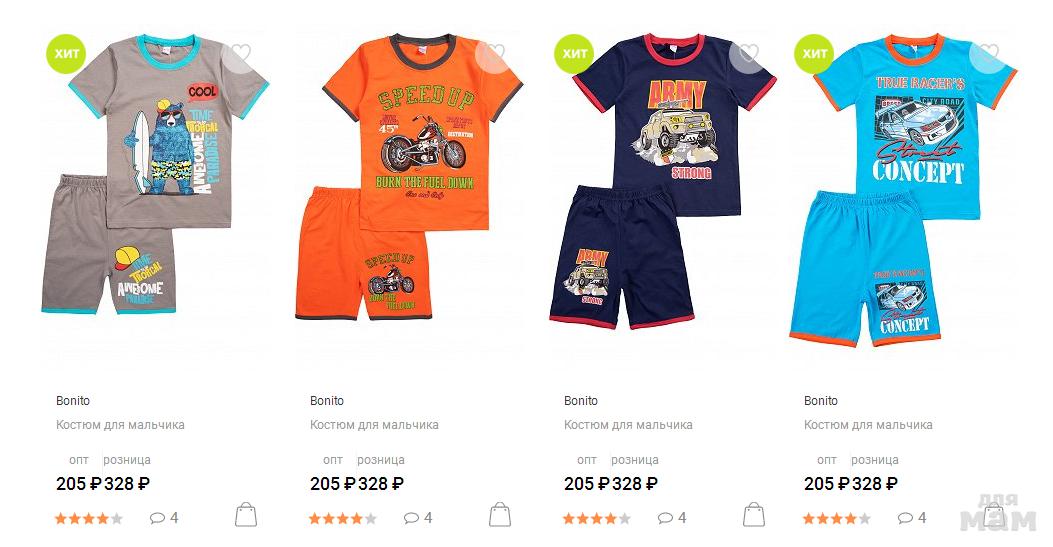View the navy Army Strong costume photo
The image size is (1053, 547).
point(663,181)
